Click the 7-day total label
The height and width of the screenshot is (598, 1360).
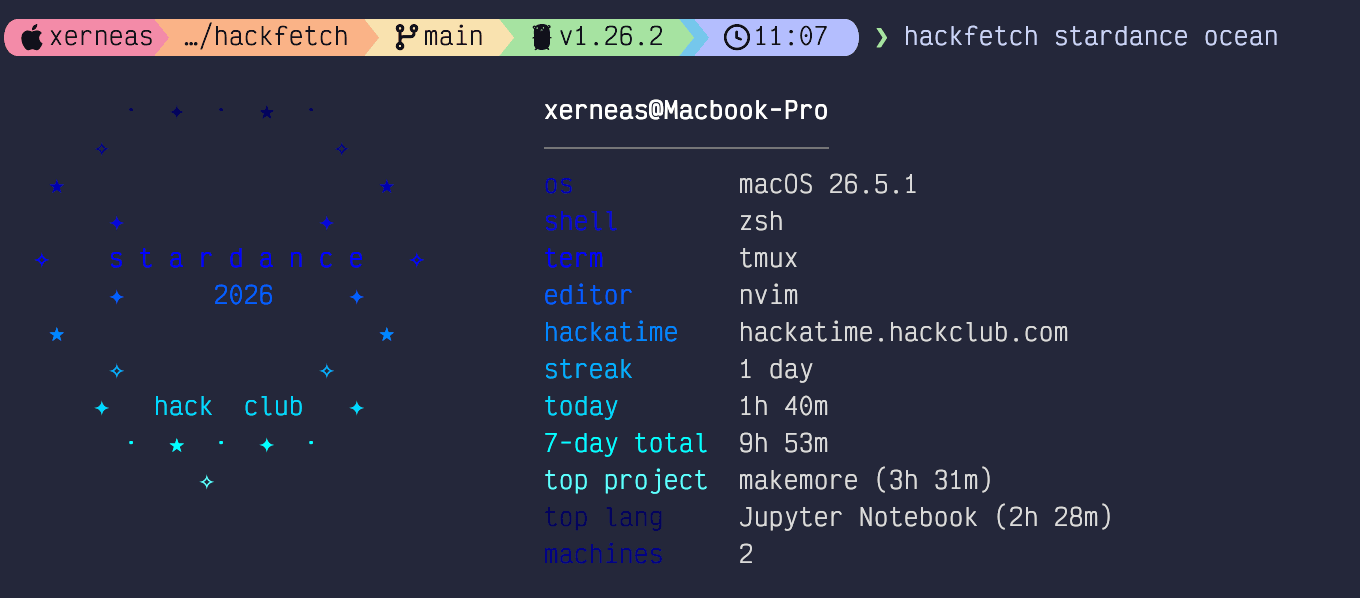point(626,443)
